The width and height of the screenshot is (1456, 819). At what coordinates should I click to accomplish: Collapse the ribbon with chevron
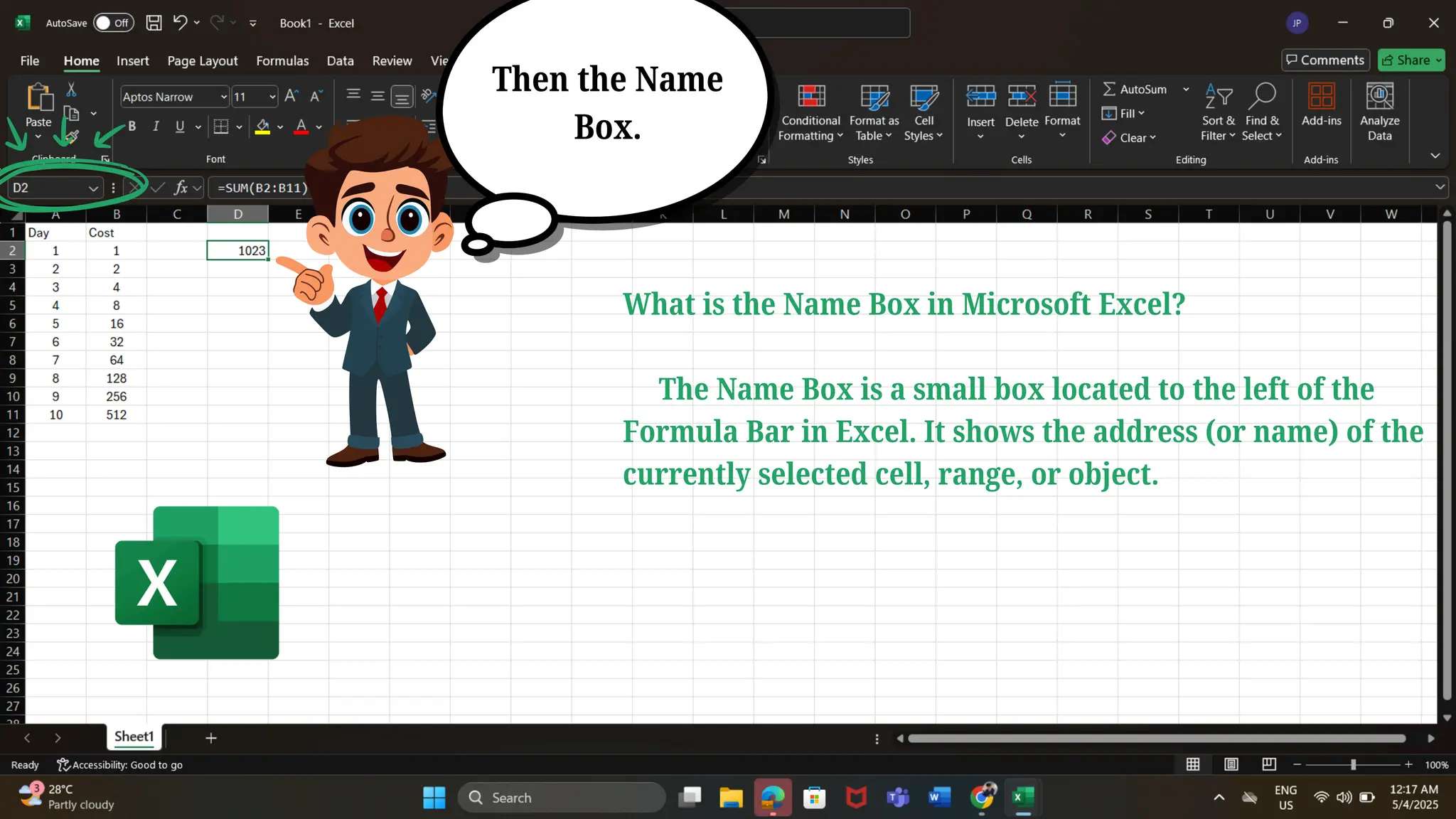tap(1435, 155)
